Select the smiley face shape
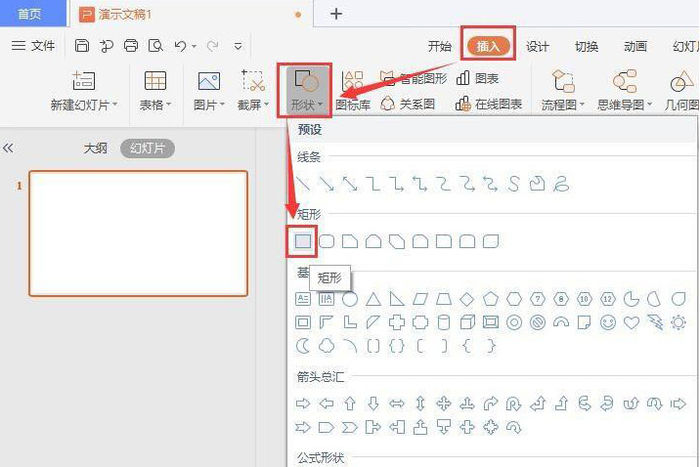 [x=608, y=322]
